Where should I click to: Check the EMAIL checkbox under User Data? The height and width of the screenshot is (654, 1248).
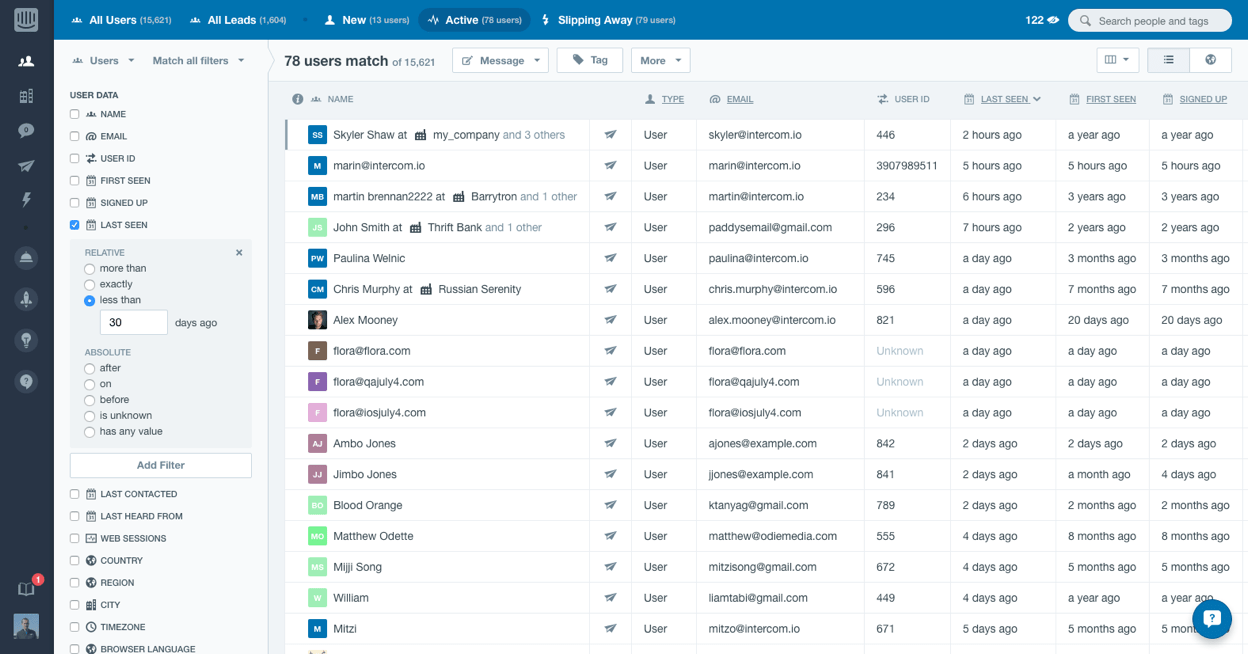[73, 135]
